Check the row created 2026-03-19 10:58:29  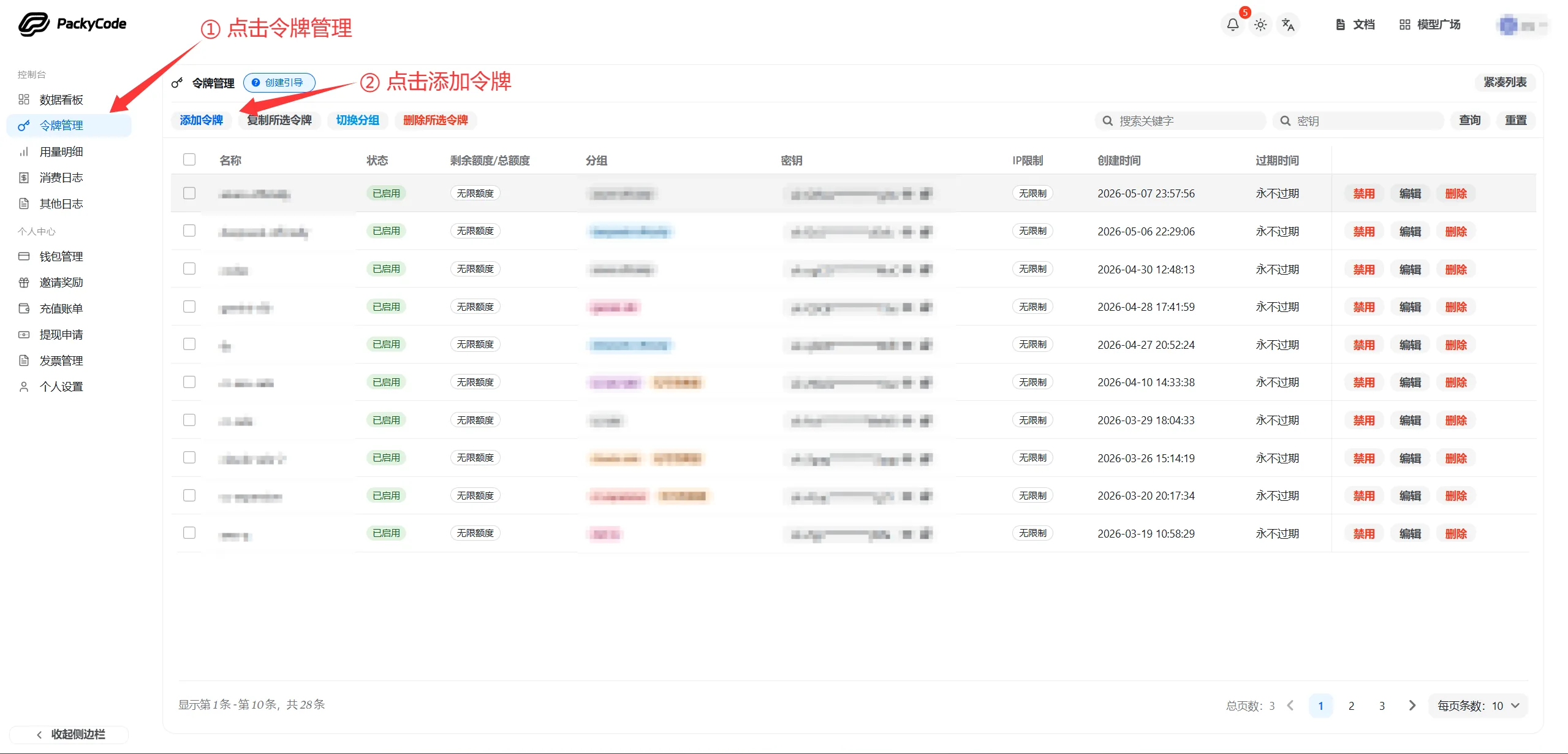[x=189, y=533]
